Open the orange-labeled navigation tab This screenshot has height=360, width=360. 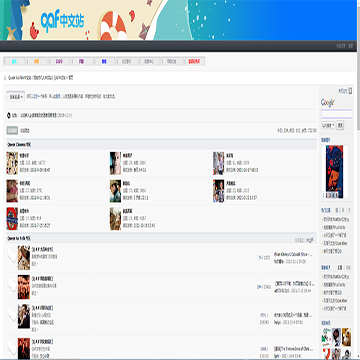click(37, 61)
